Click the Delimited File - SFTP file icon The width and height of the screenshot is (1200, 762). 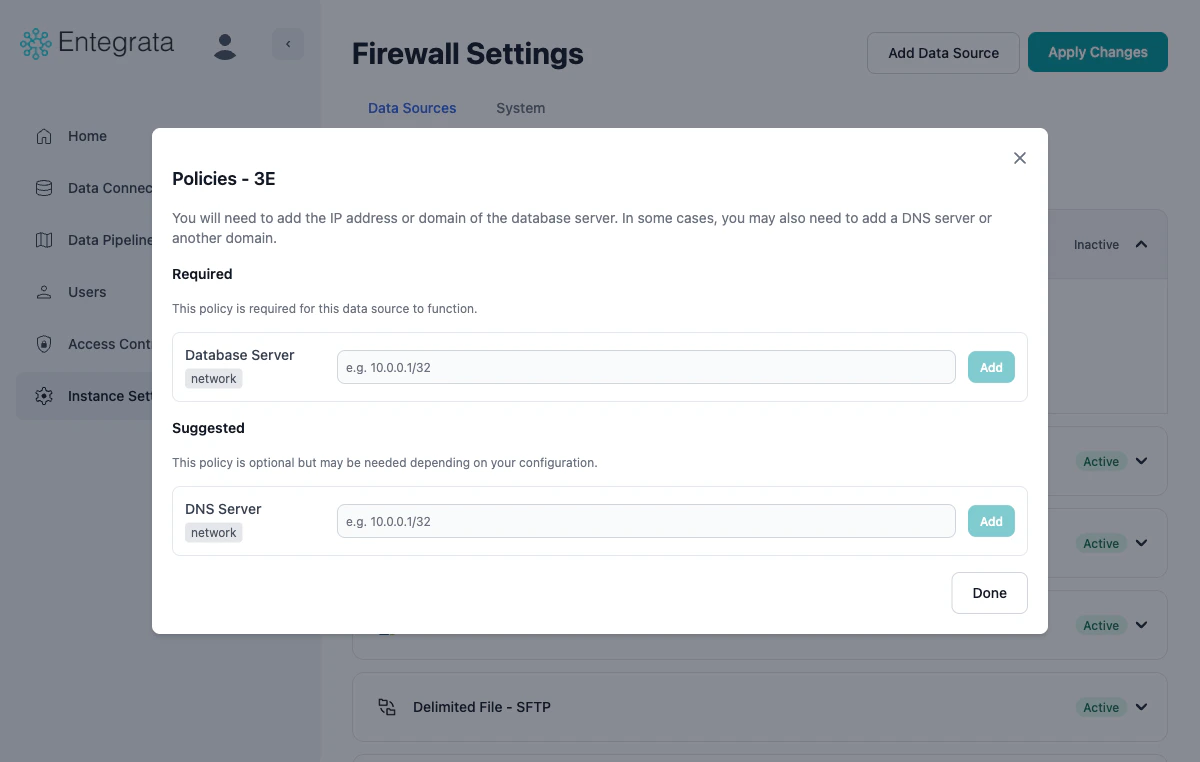[387, 707]
